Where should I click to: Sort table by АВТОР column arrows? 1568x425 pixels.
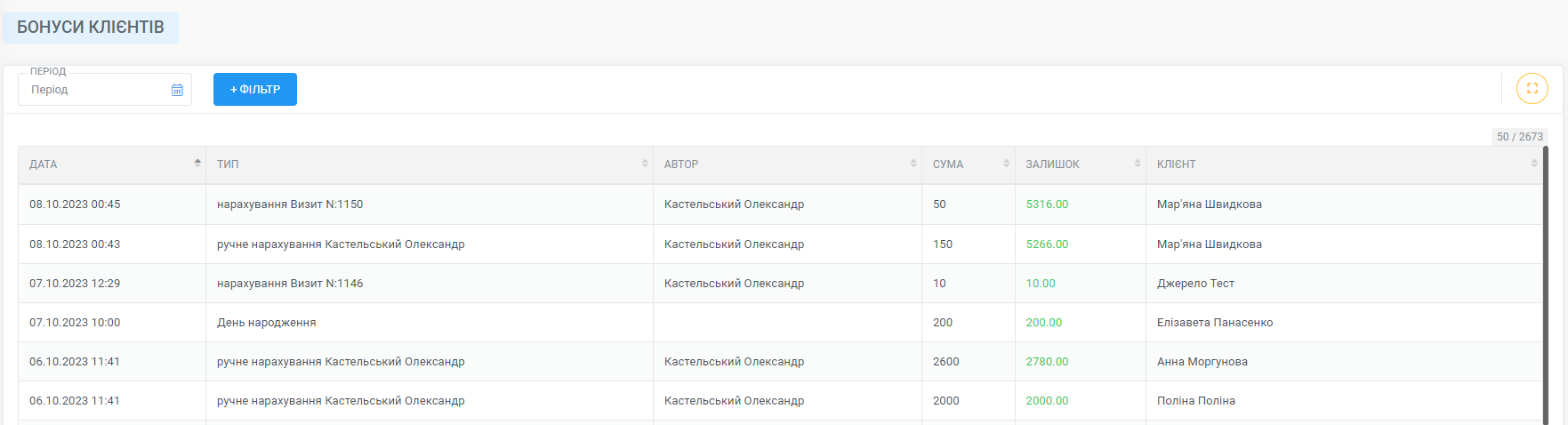coord(913,164)
